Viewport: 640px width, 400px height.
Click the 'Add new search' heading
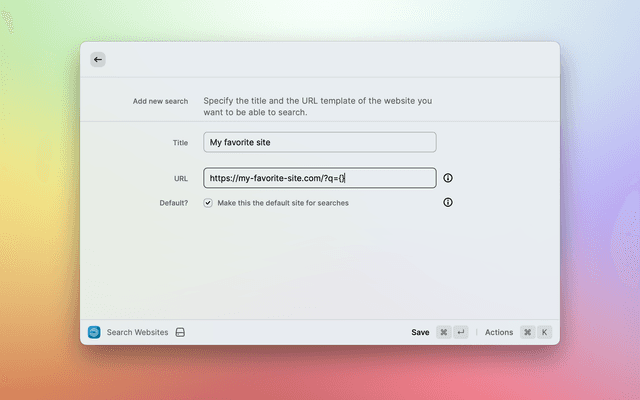[x=160, y=101]
